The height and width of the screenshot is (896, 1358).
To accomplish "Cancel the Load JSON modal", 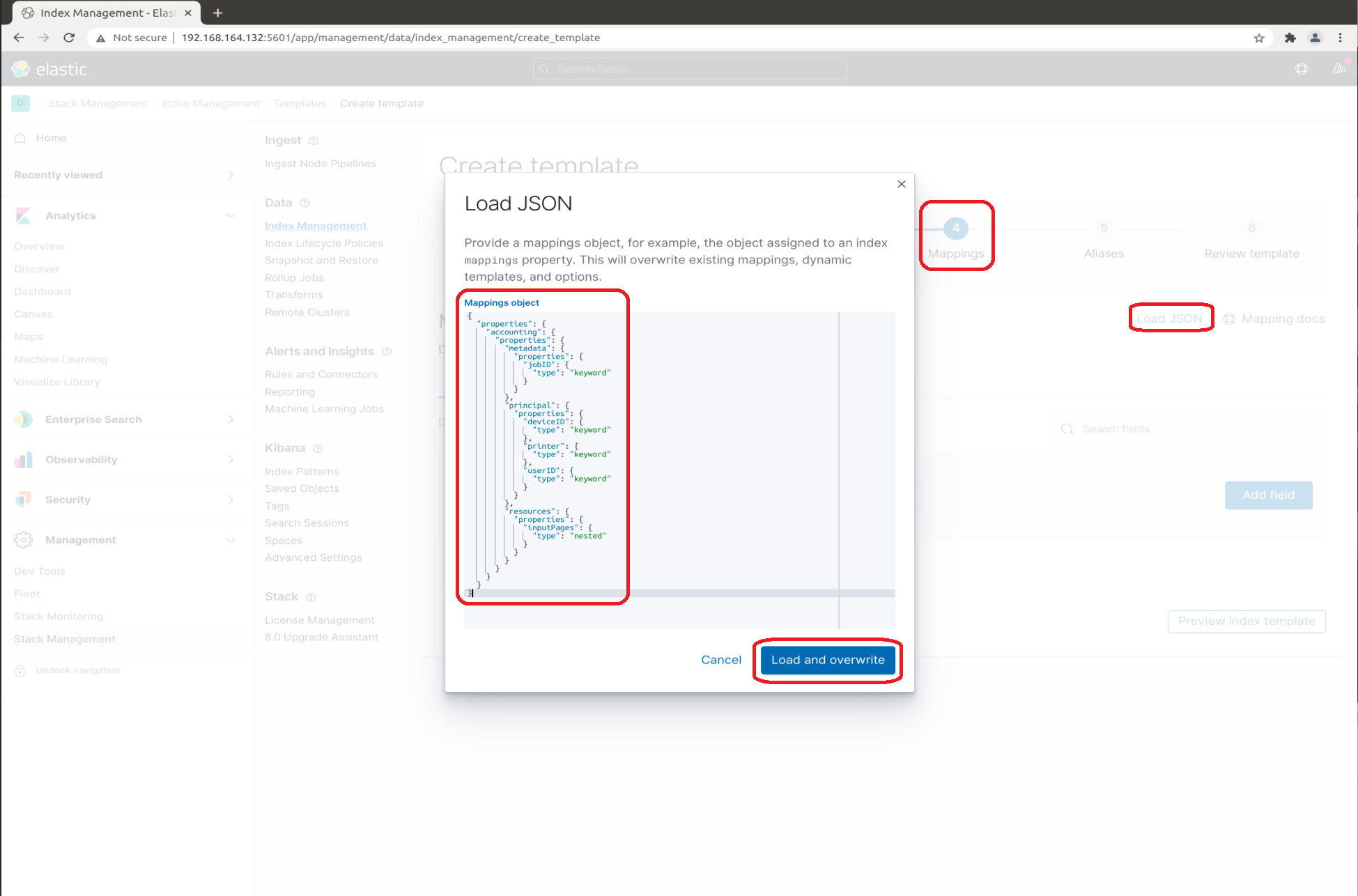I will pos(720,660).
